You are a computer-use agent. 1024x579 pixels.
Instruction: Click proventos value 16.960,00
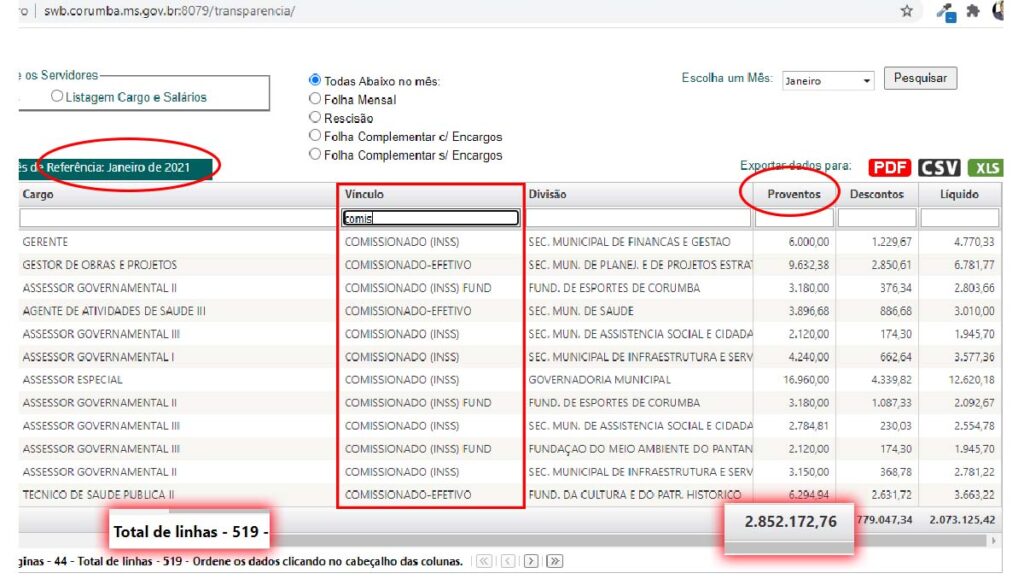806,379
